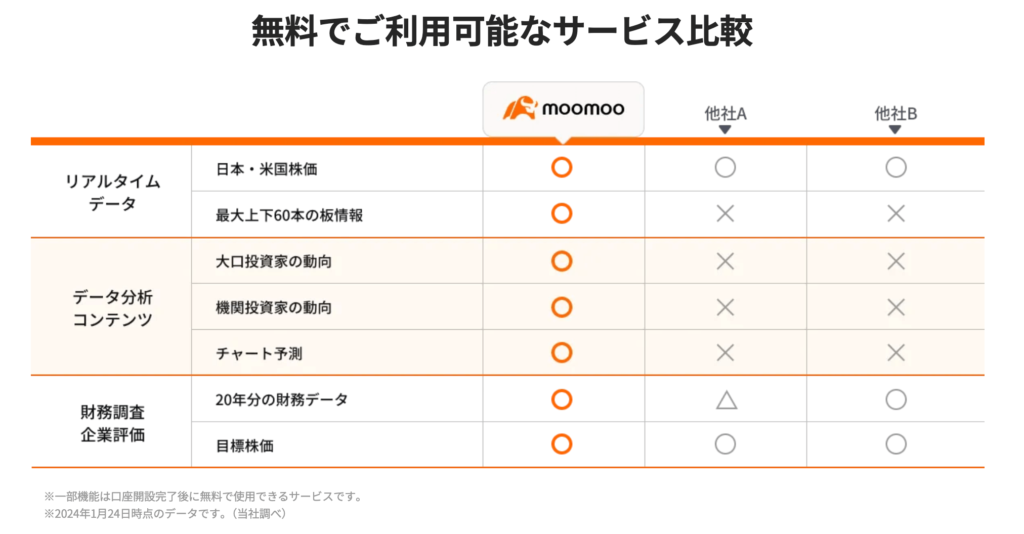Click the triangle mark for 他社A financial data

click(726, 400)
